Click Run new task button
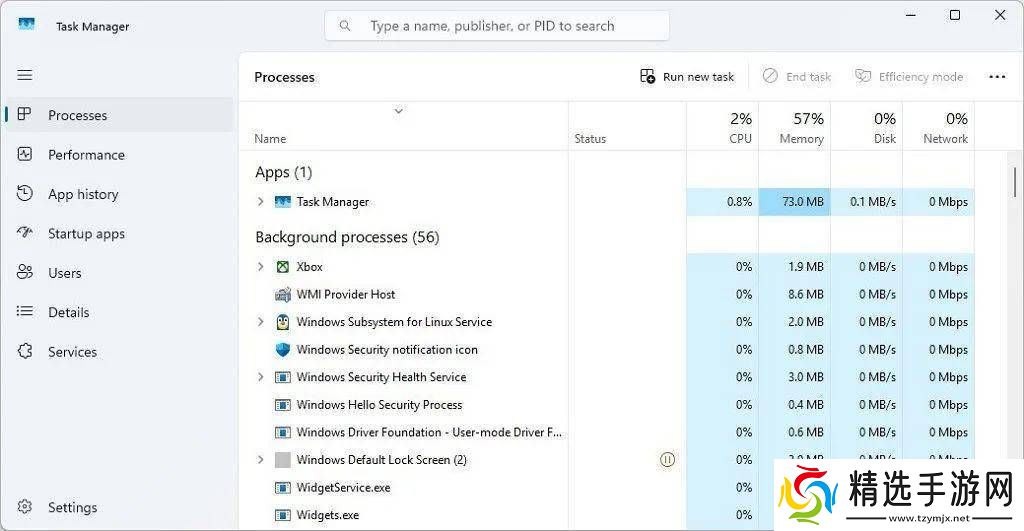 [687, 77]
